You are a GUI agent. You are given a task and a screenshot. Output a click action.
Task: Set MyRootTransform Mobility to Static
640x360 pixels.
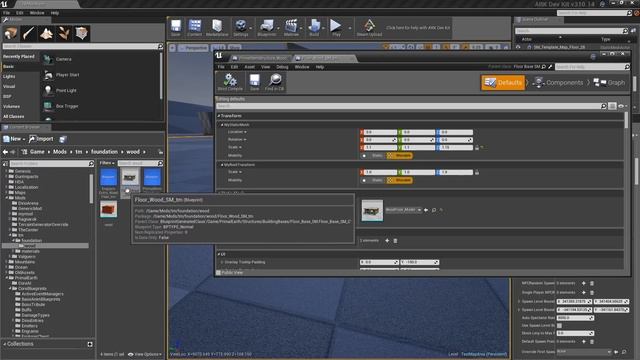coord(373,180)
